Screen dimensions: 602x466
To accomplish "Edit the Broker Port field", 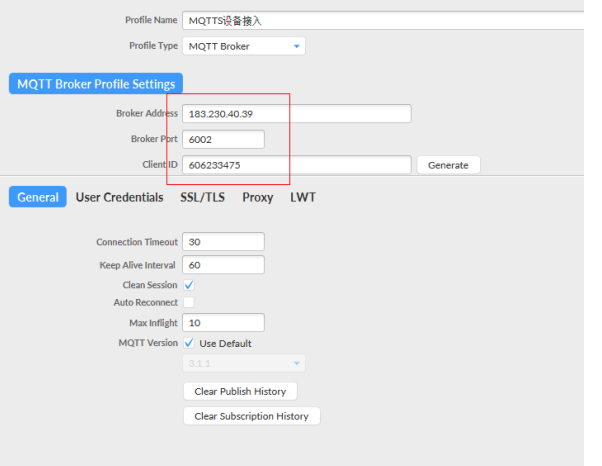I will 223,139.
